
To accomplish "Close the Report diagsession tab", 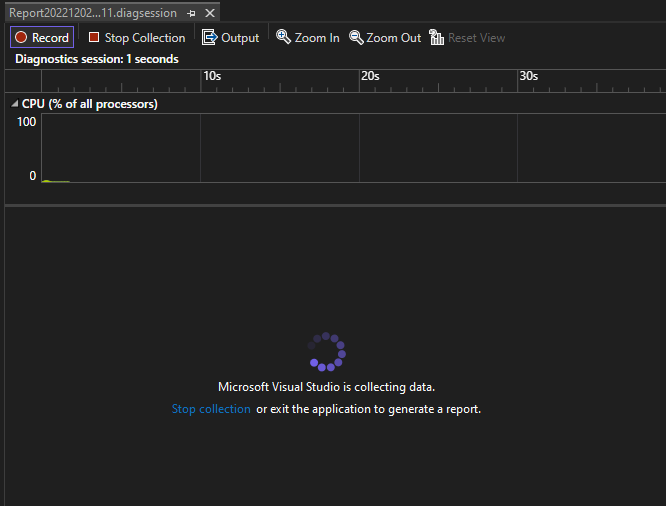I will 210,13.
